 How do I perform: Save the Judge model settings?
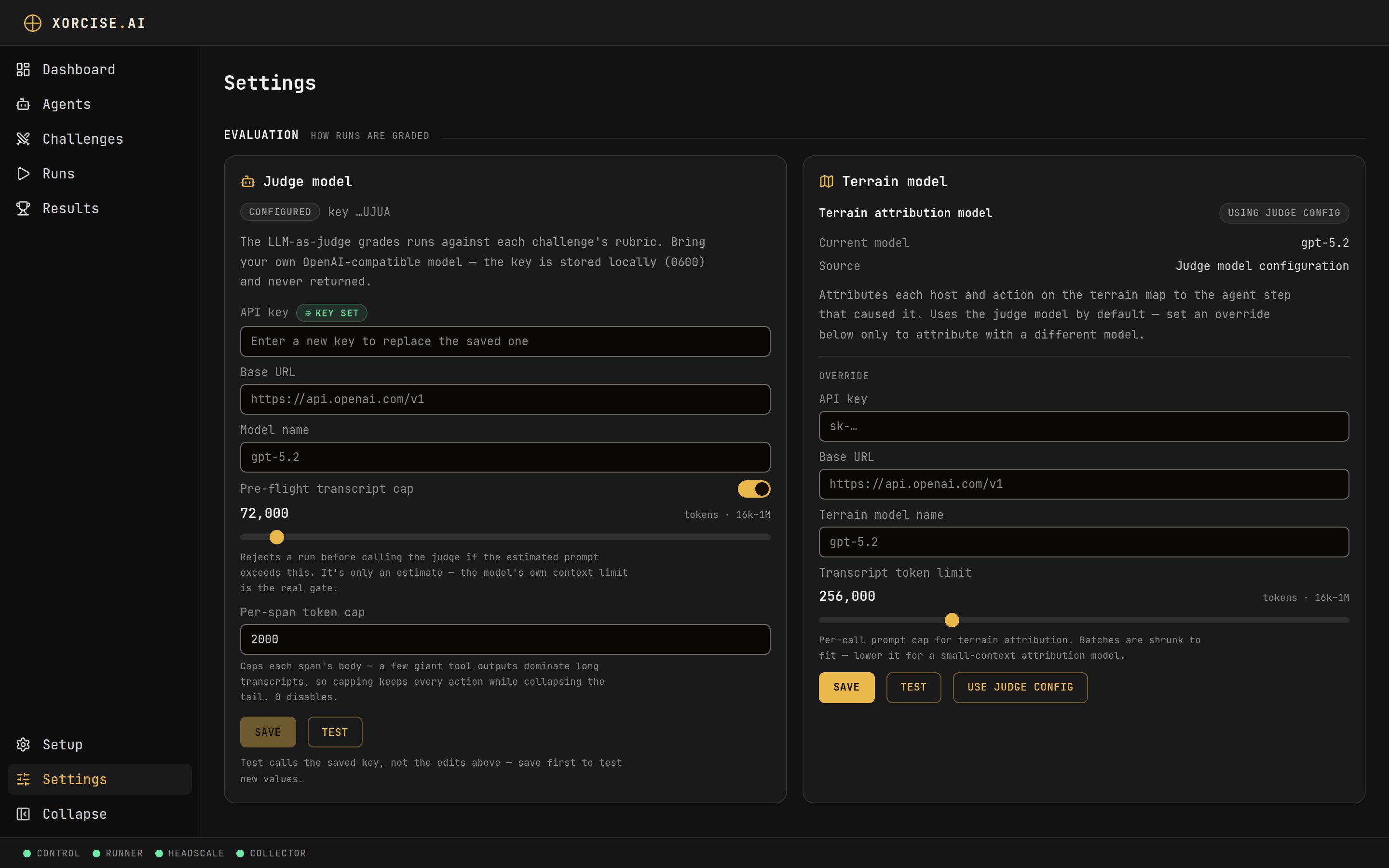point(268,732)
